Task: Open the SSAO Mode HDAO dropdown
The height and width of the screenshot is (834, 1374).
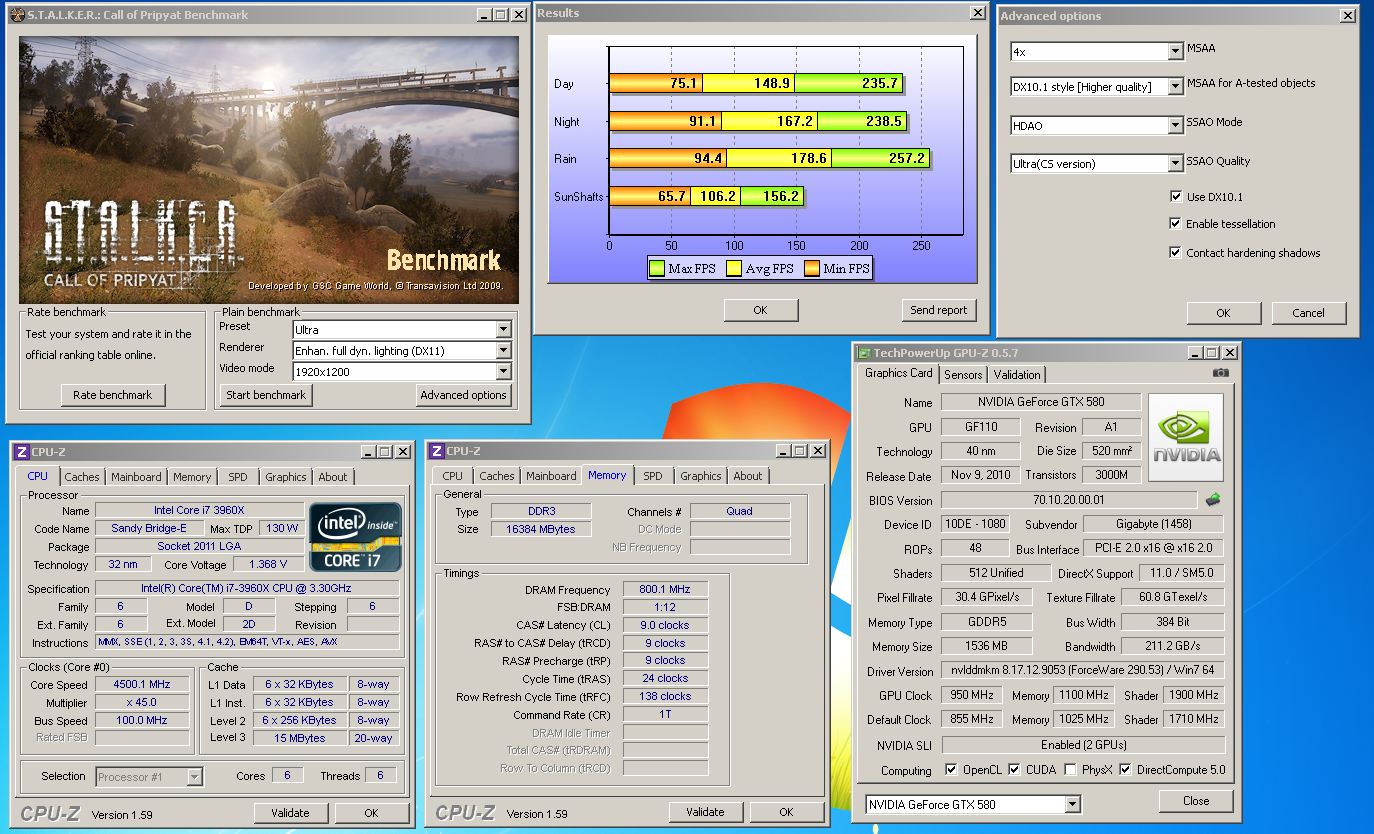Action: [x=1175, y=125]
